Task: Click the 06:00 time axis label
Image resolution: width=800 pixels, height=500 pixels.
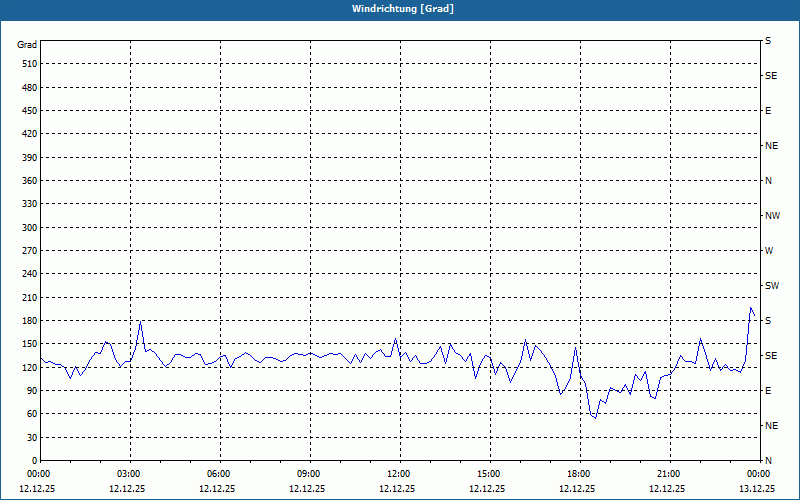Action: (220, 474)
